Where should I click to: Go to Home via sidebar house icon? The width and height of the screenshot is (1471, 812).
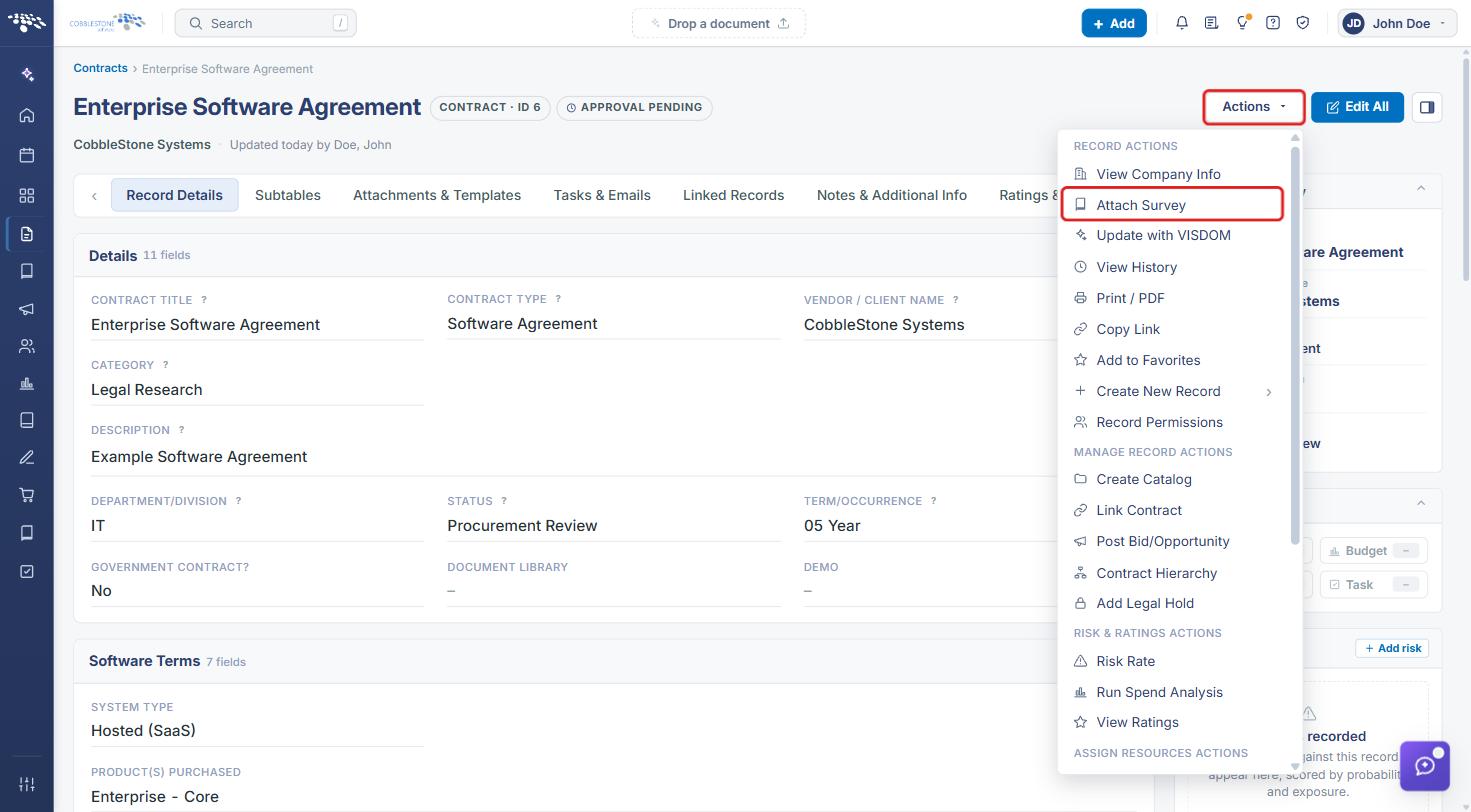tap(27, 115)
